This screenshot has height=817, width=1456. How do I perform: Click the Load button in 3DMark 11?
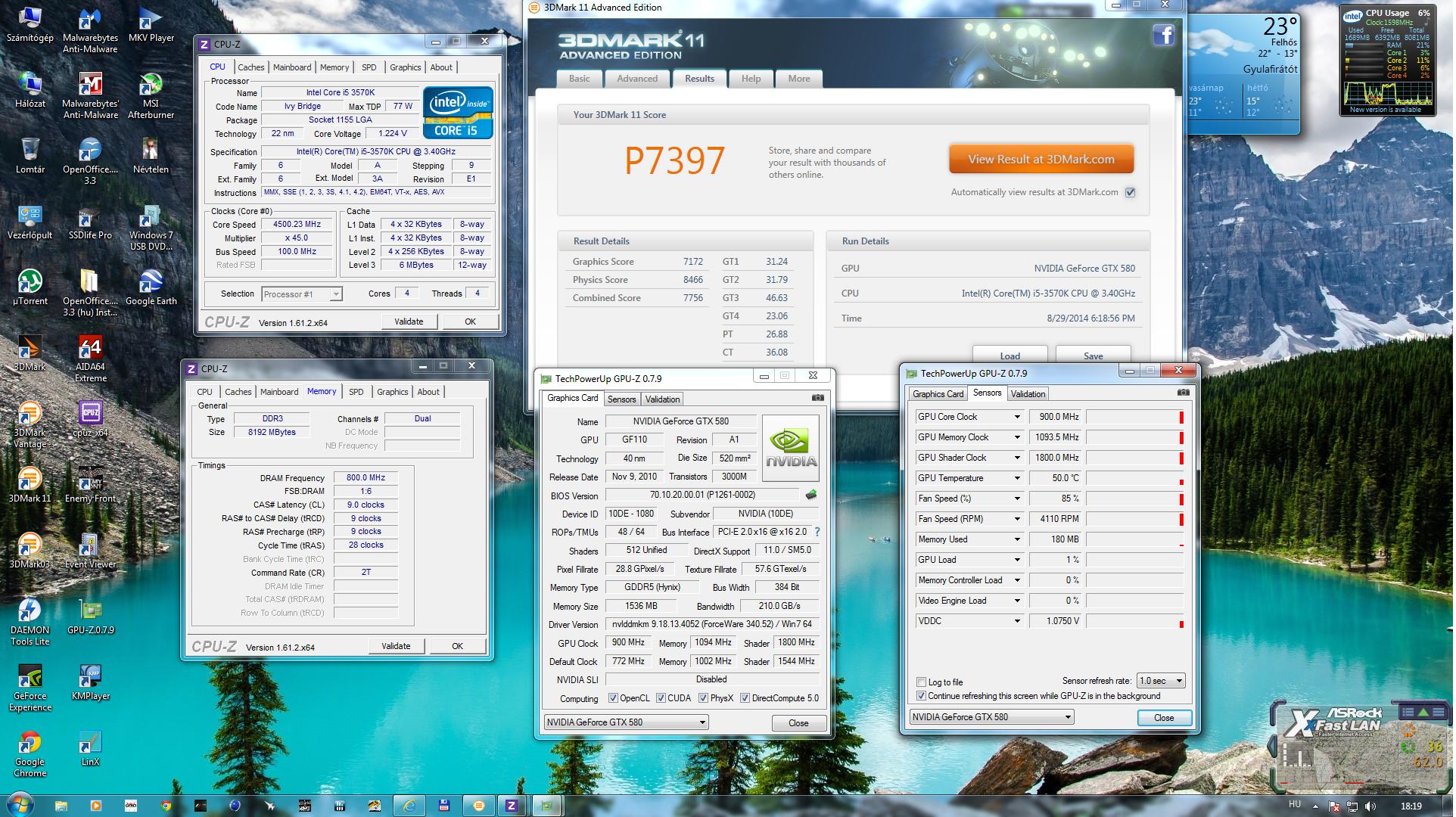(x=1010, y=355)
